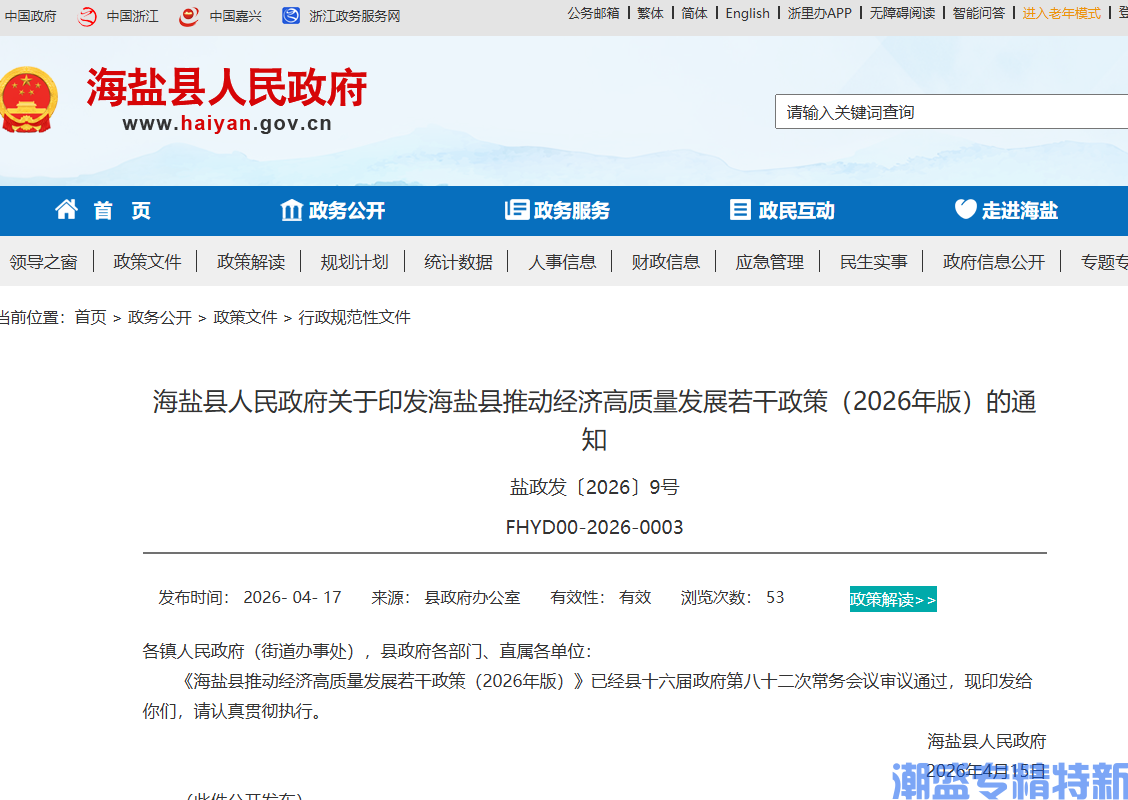Screen dimensions: 1128x800
Task: Click the 浙江政务服务网 blue icon
Action: click(290, 16)
